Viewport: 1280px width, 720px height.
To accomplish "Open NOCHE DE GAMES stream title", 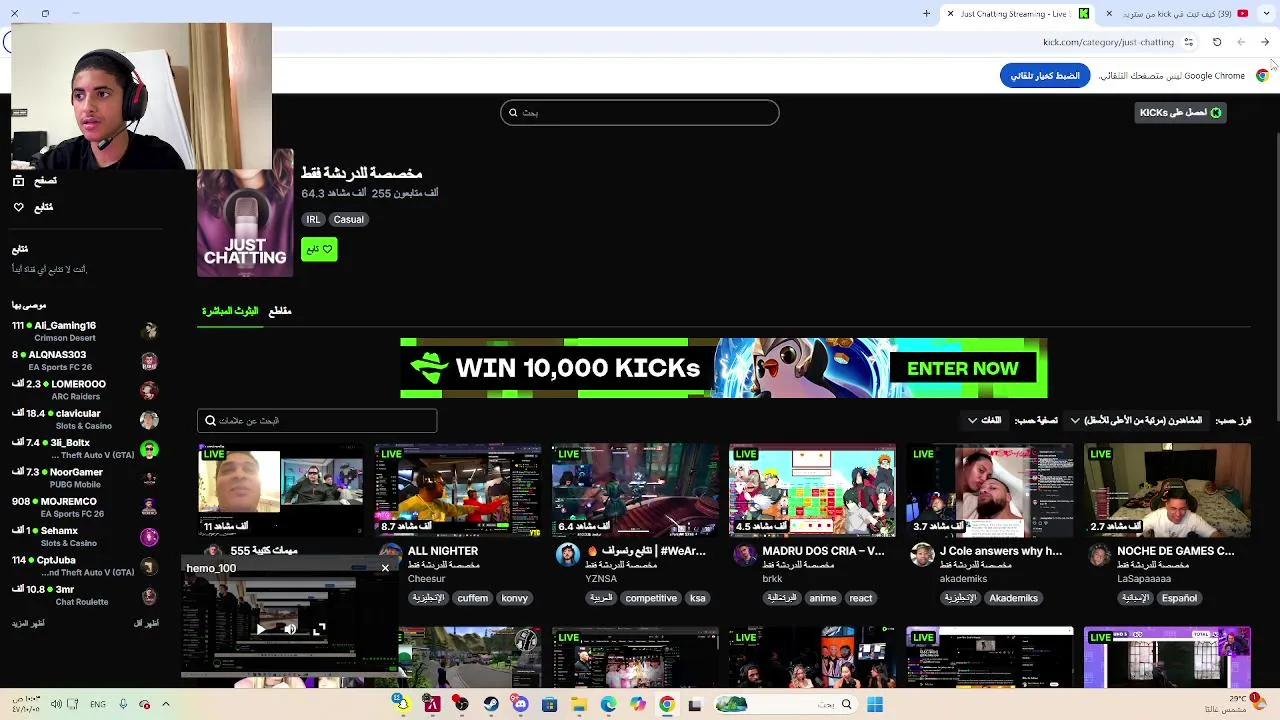I will [x=1175, y=551].
